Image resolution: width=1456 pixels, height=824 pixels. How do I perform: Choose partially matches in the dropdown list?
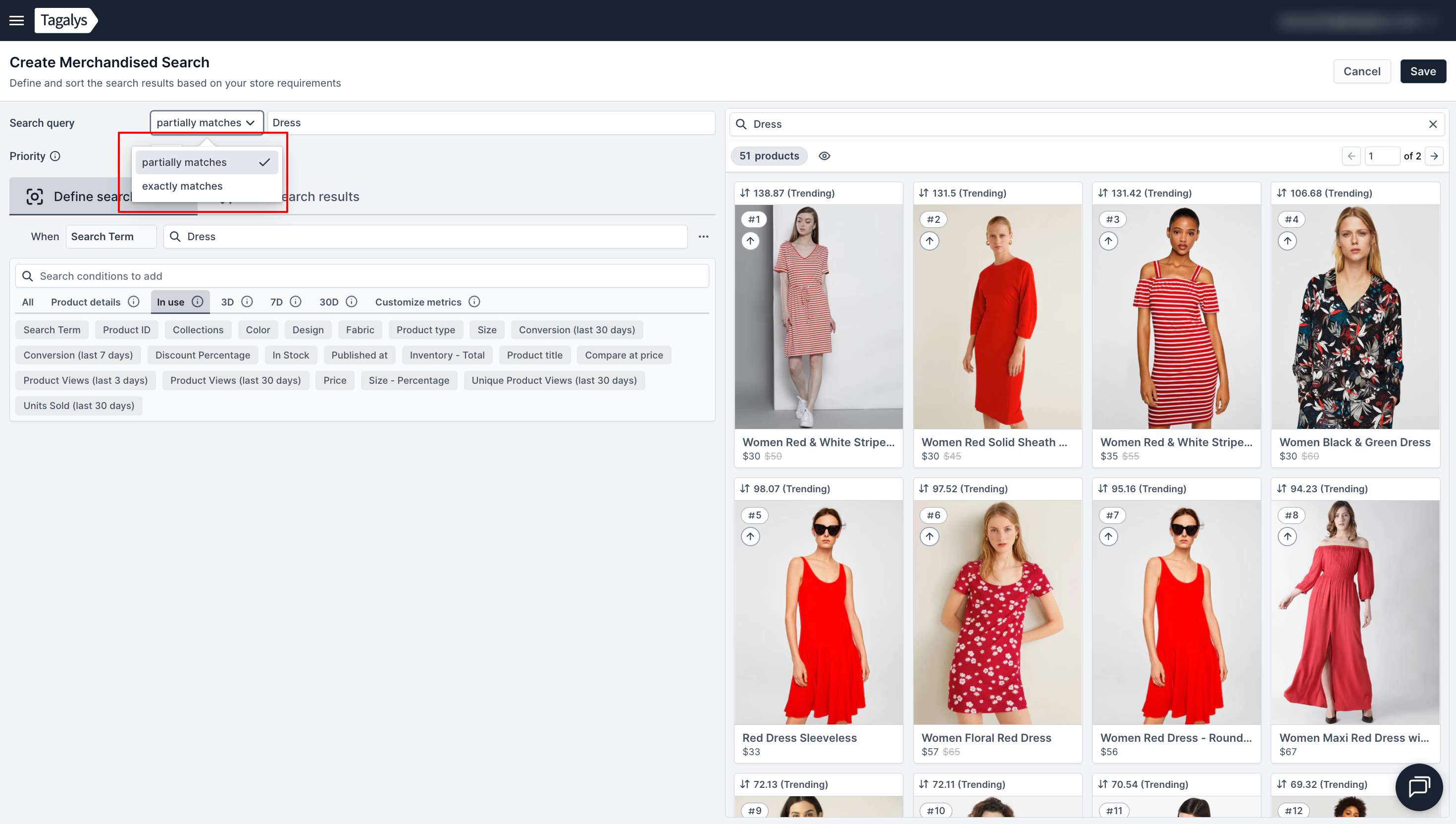(184, 162)
